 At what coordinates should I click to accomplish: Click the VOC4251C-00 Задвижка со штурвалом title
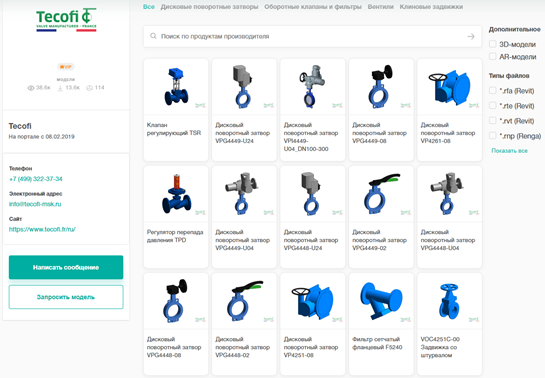point(440,347)
